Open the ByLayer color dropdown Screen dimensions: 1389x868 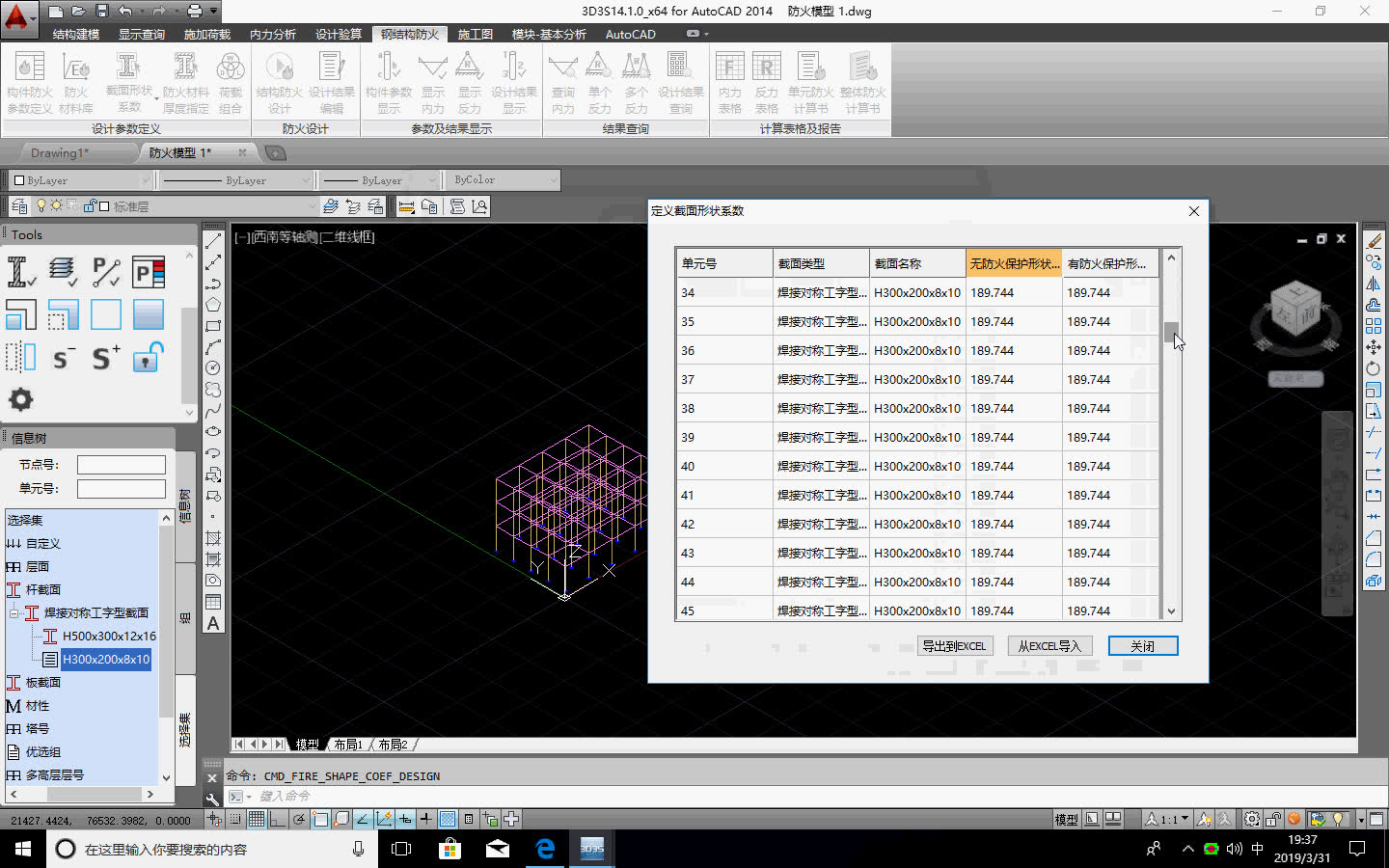pyautogui.click(x=81, y=180)
